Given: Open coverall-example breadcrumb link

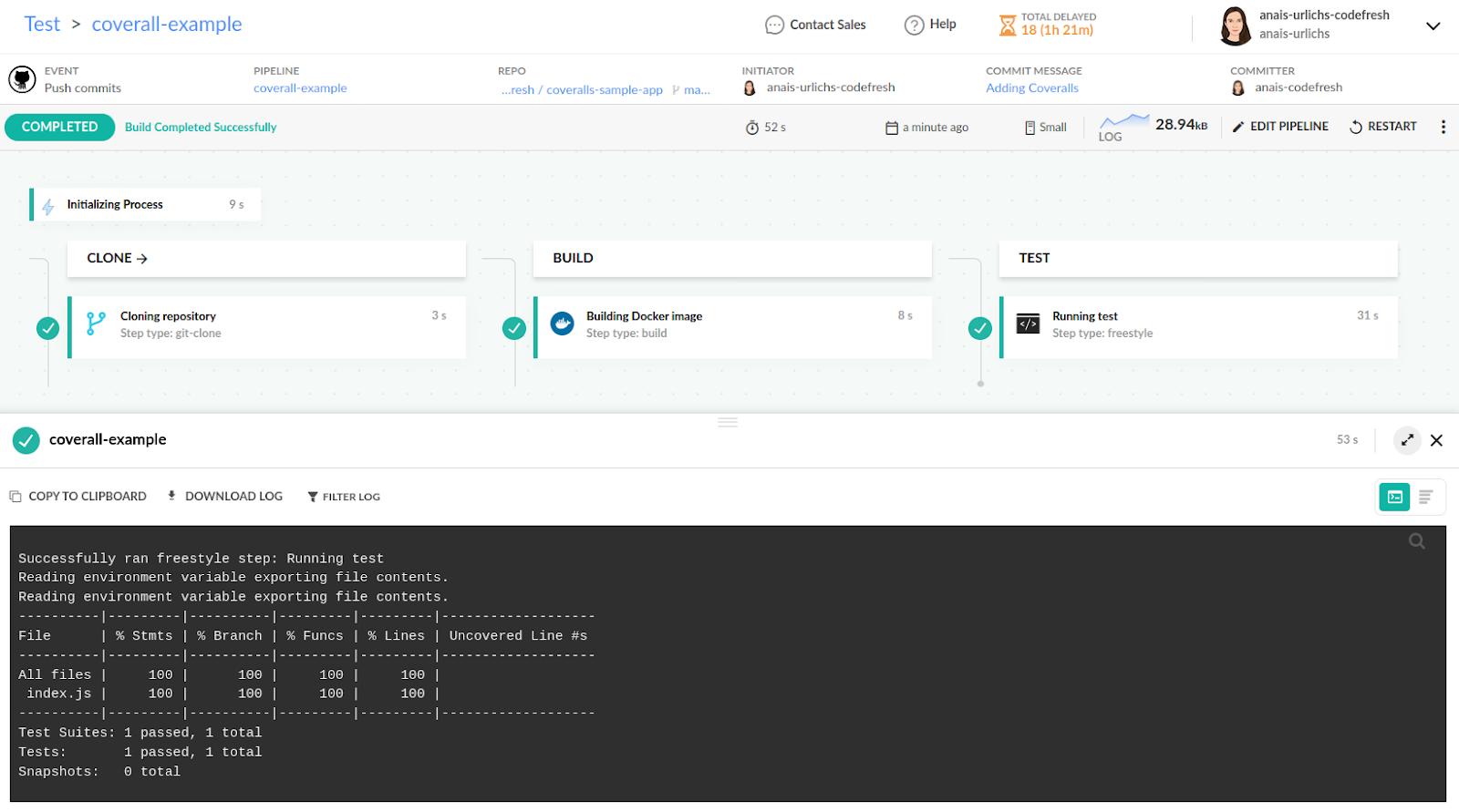Looking at the screenshot, I should (167, 24).
